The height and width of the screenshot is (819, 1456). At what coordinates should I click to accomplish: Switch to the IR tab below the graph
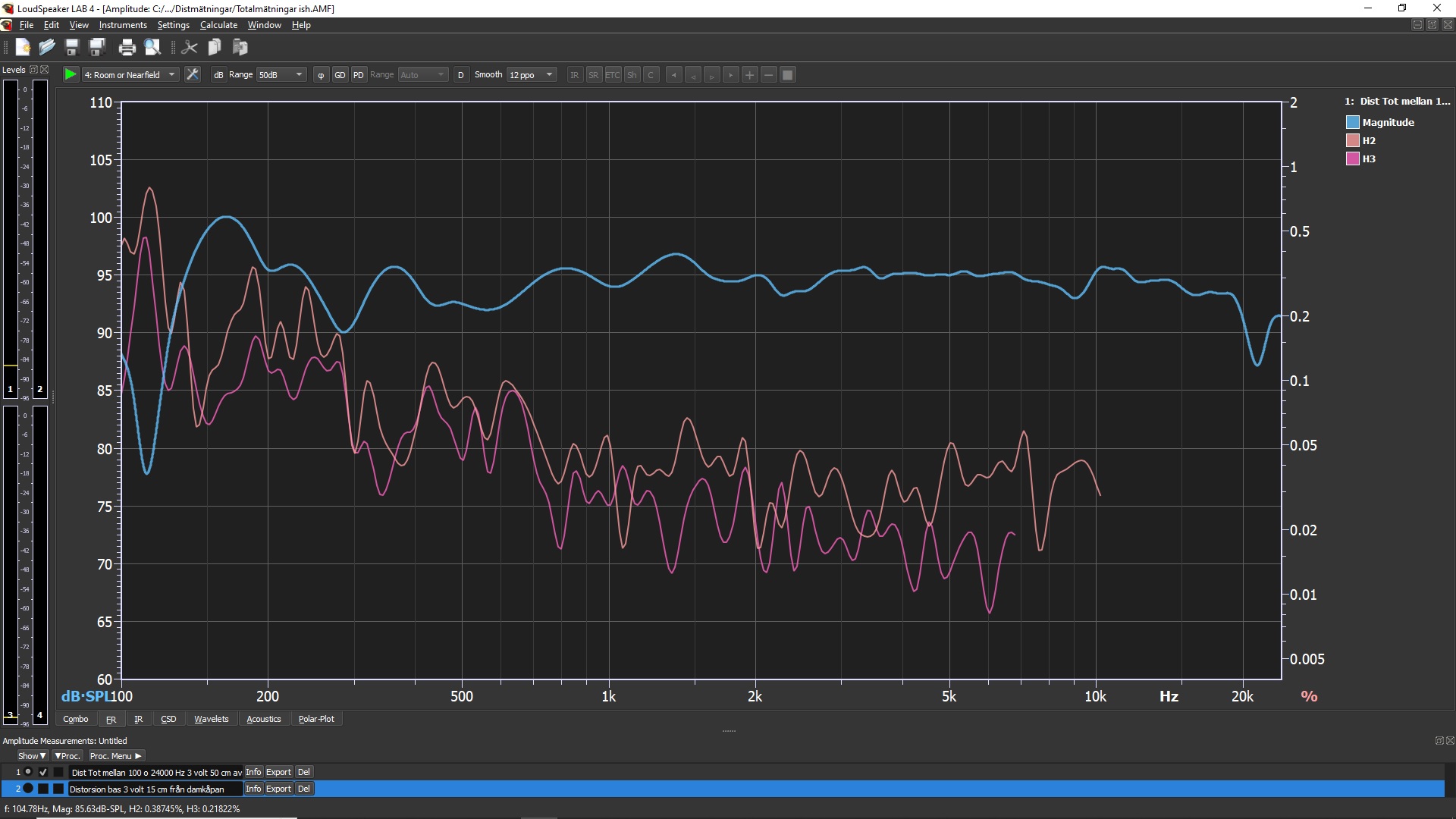(x=138, y=719)
